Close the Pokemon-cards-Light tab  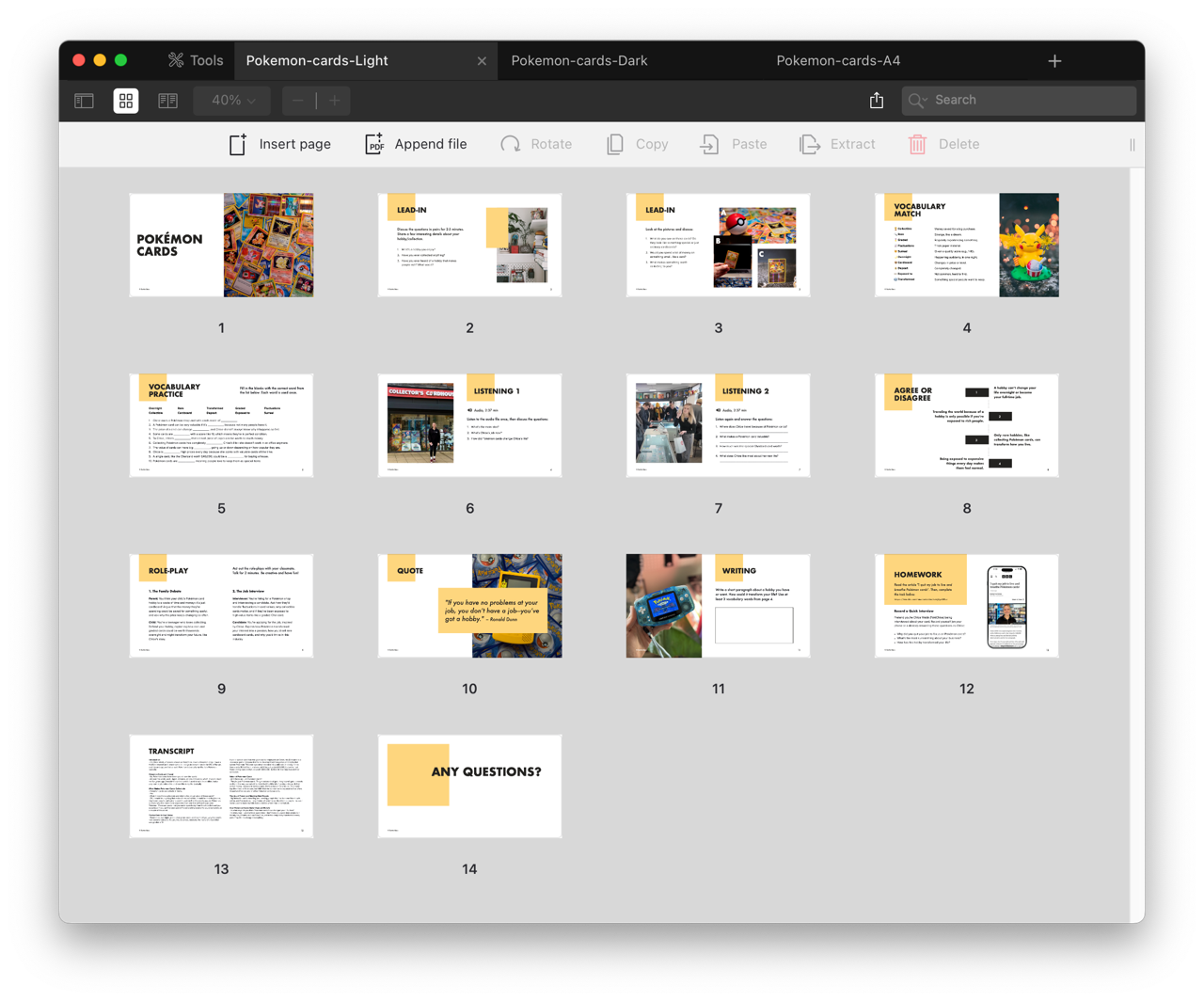(x=482, y=61)
